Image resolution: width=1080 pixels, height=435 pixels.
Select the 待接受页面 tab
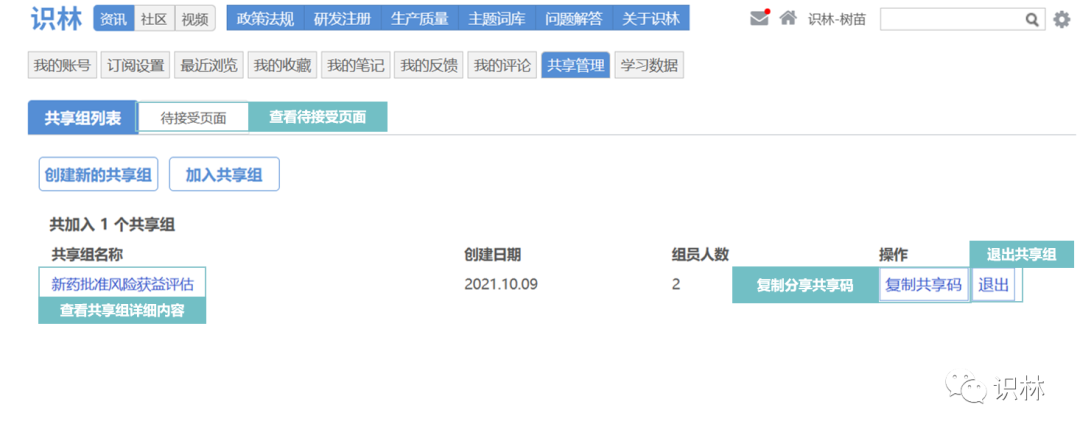193,118
